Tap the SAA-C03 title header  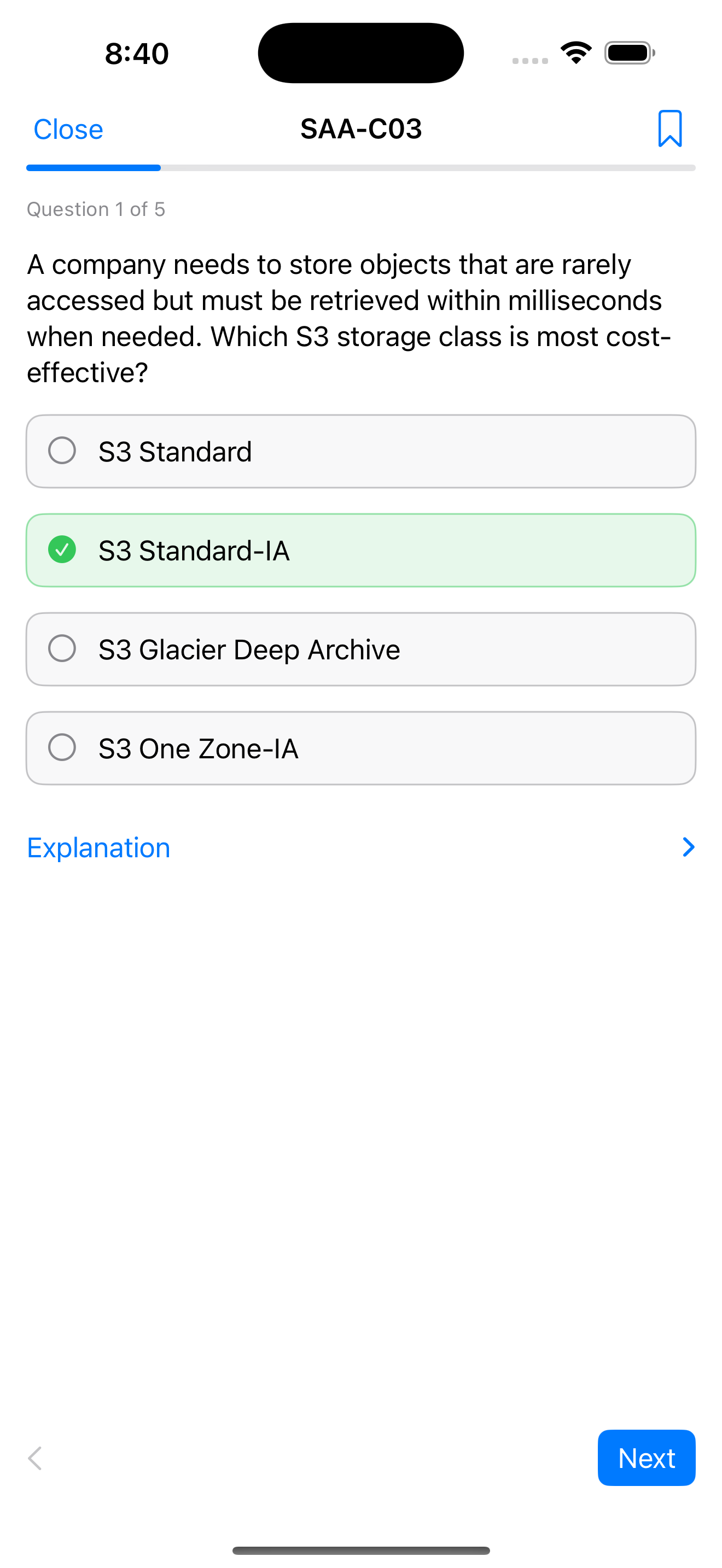point(361,129)
